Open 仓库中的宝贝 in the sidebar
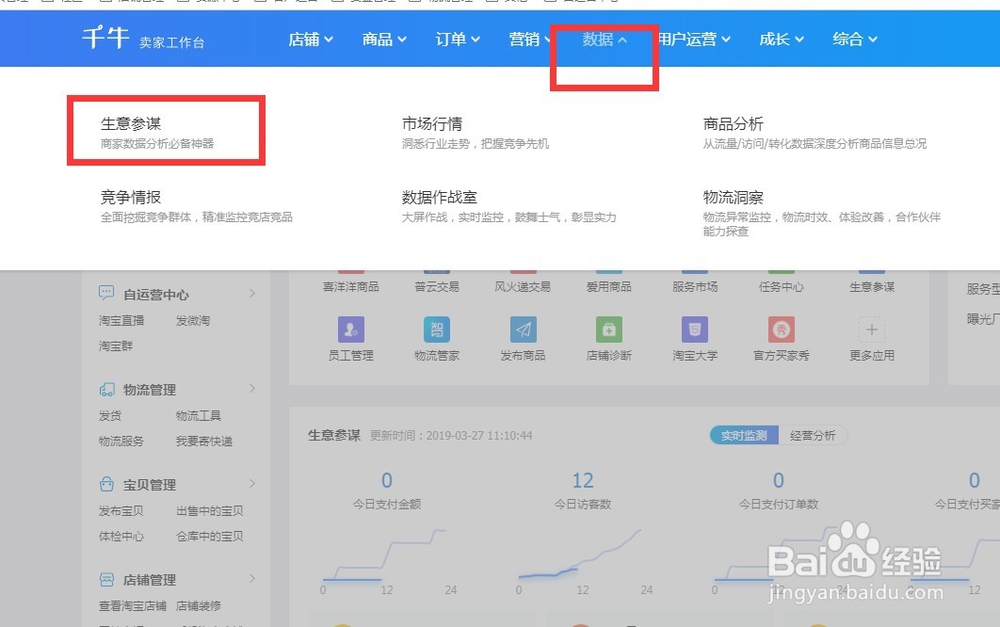The width and height of the screenshot is (1000, 627). click(x=210, y=536)
